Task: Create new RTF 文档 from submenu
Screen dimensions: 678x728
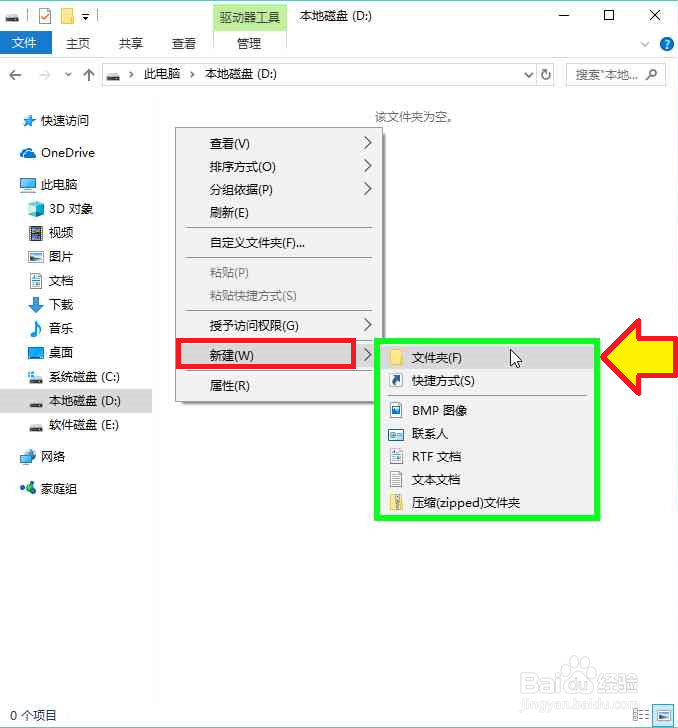Action: pos(487,457)
